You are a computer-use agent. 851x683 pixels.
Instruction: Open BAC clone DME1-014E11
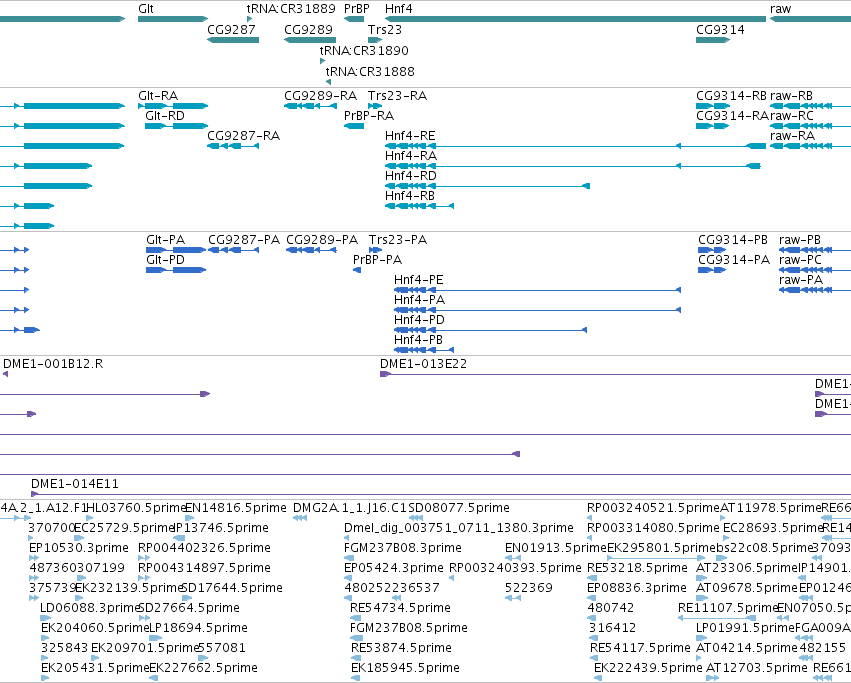point(441,494)
